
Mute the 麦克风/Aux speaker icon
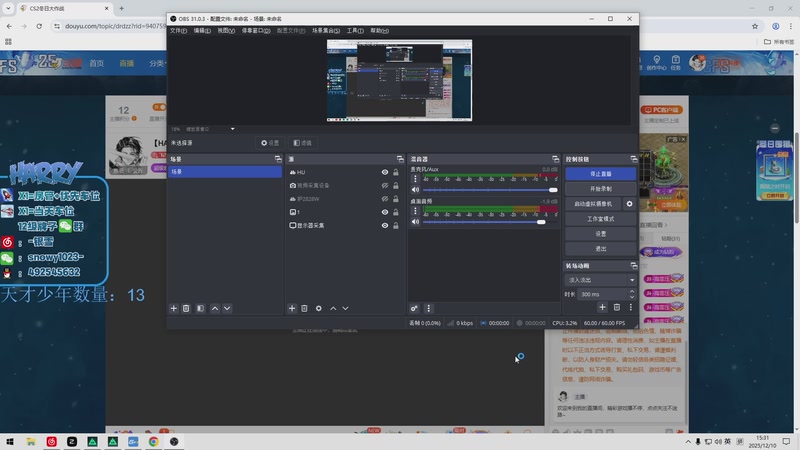click(x=415, y=190)
